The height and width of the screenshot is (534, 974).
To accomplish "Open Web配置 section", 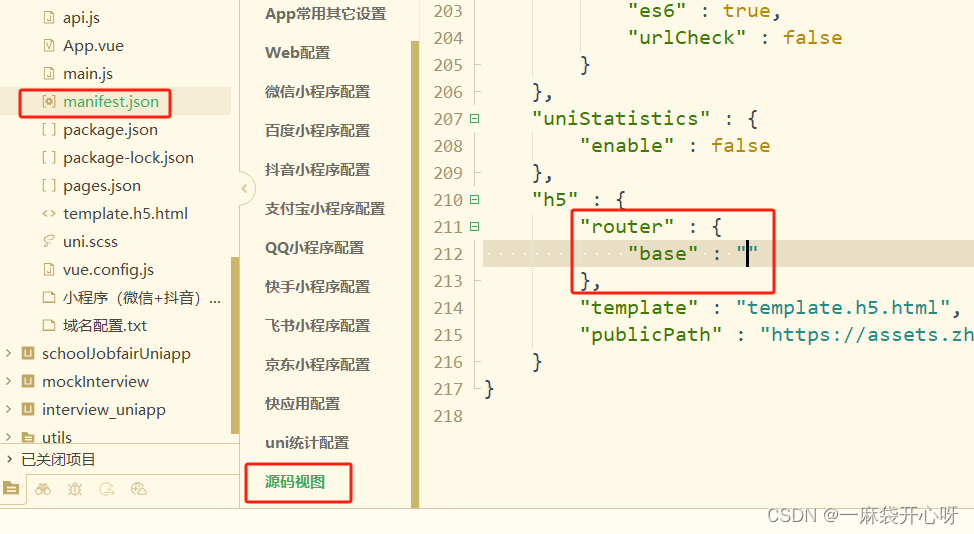I will pos(298,53).
